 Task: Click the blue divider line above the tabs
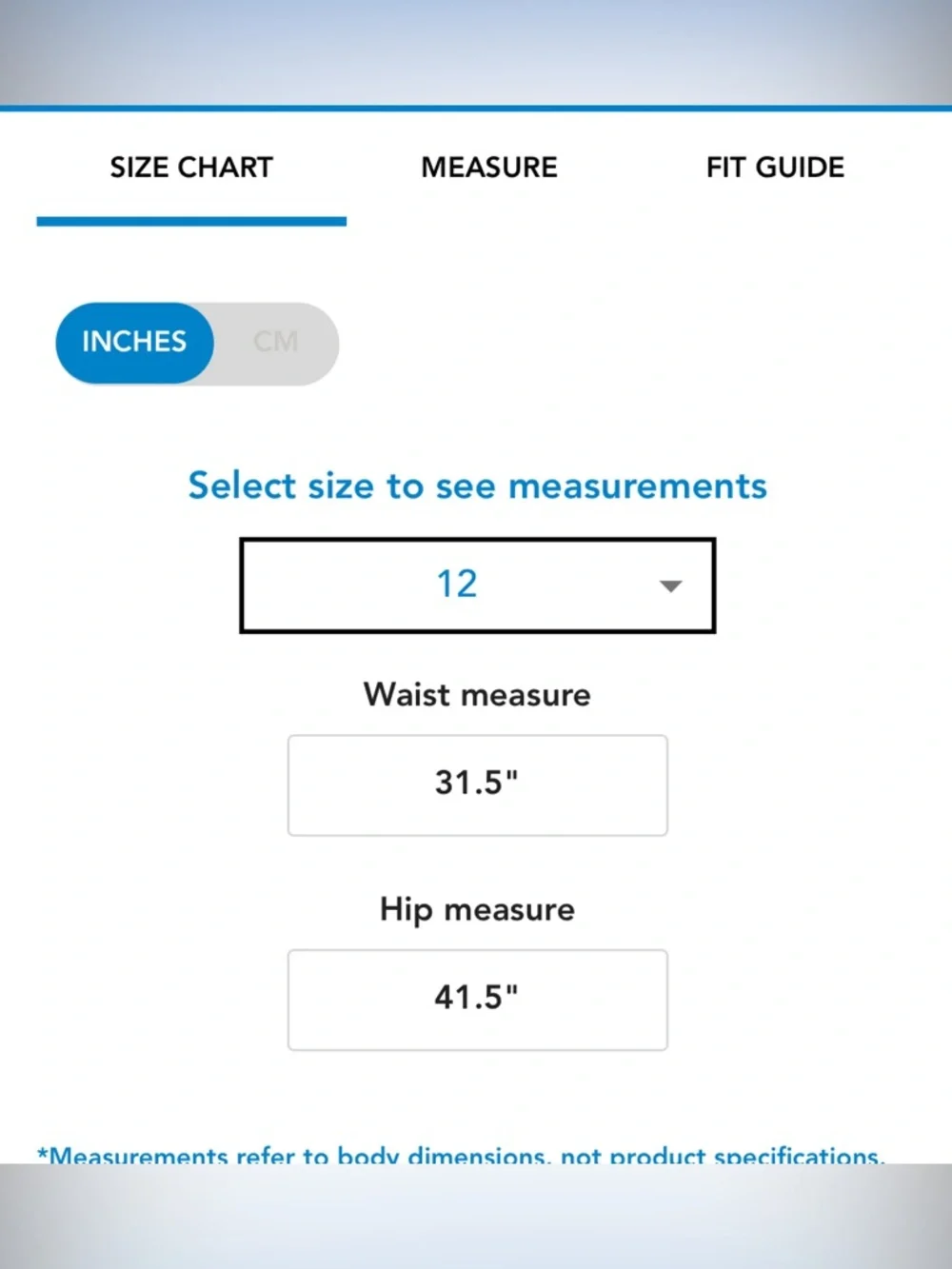click(476, 109)
